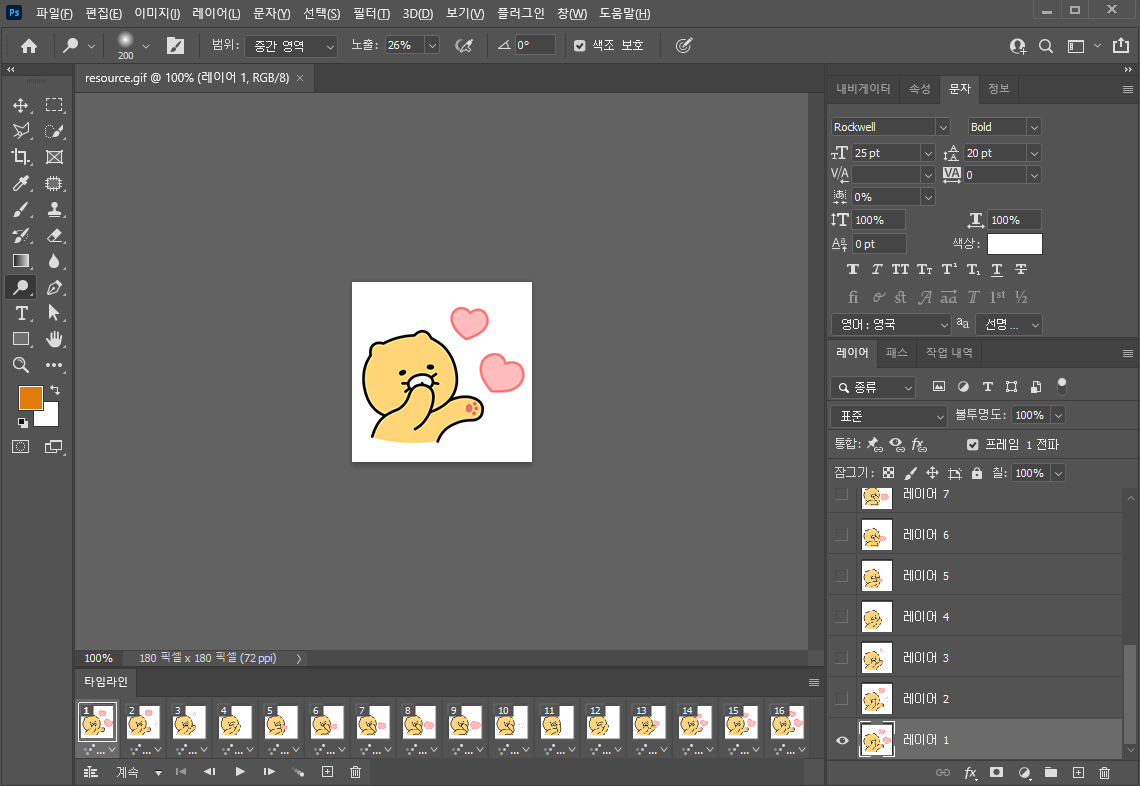
Task: Select the Eraser tool
Action: coord(54,236)
